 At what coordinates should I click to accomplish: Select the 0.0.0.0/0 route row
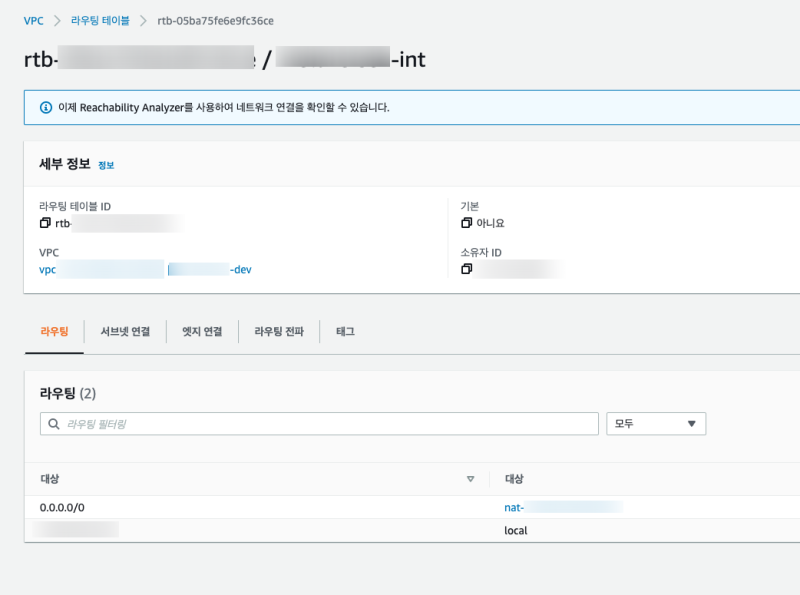[x=62, y=507]
